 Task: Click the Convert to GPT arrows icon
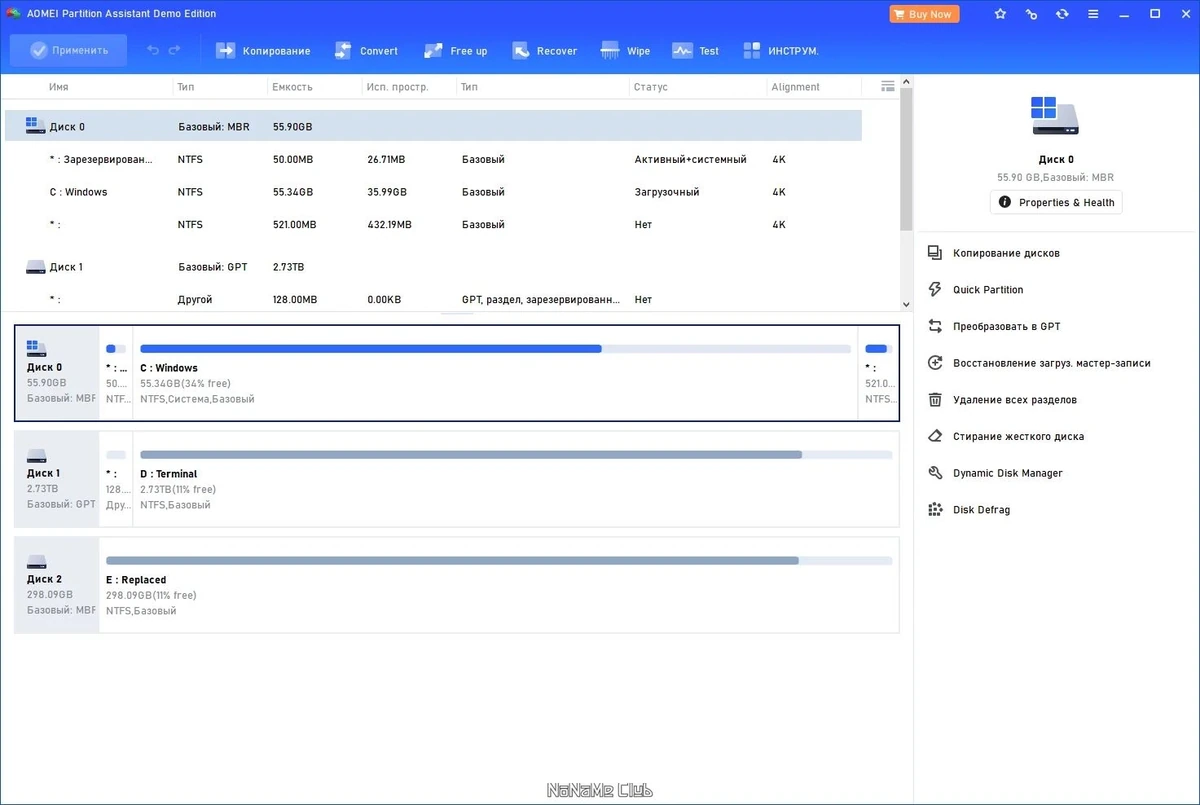pos(935,326)
